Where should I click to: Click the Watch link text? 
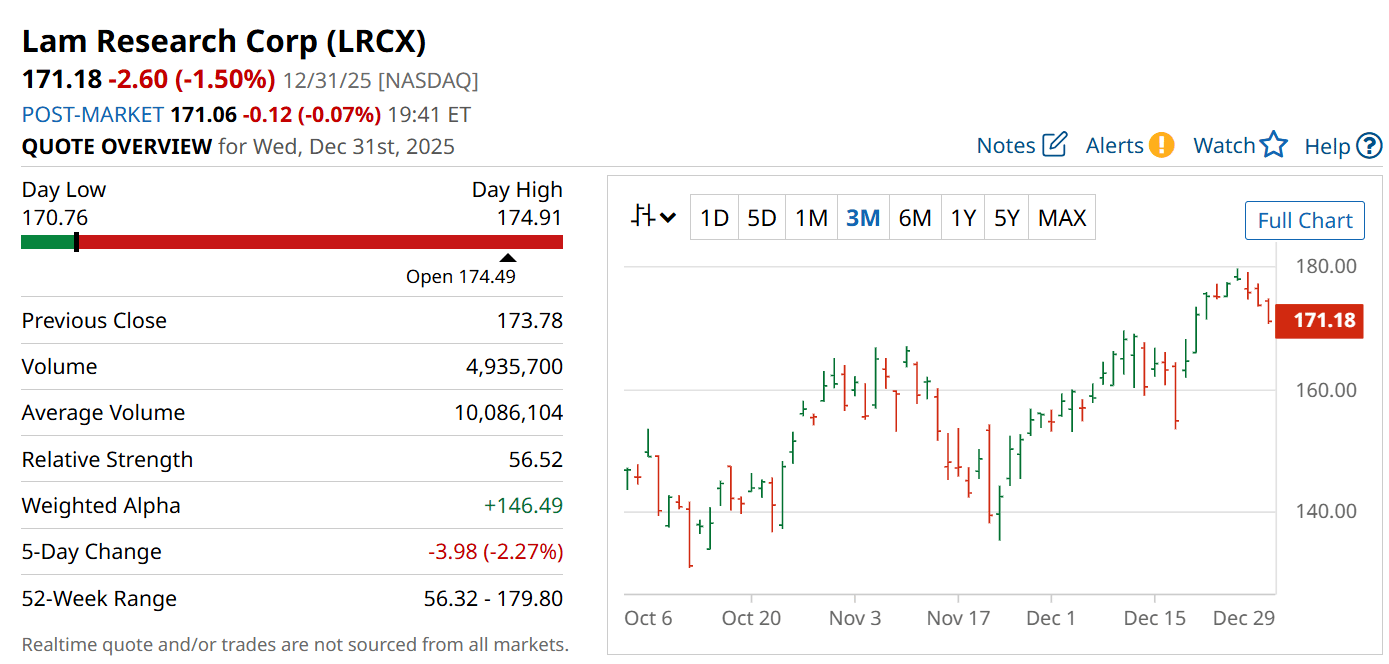pos(1224,145)
